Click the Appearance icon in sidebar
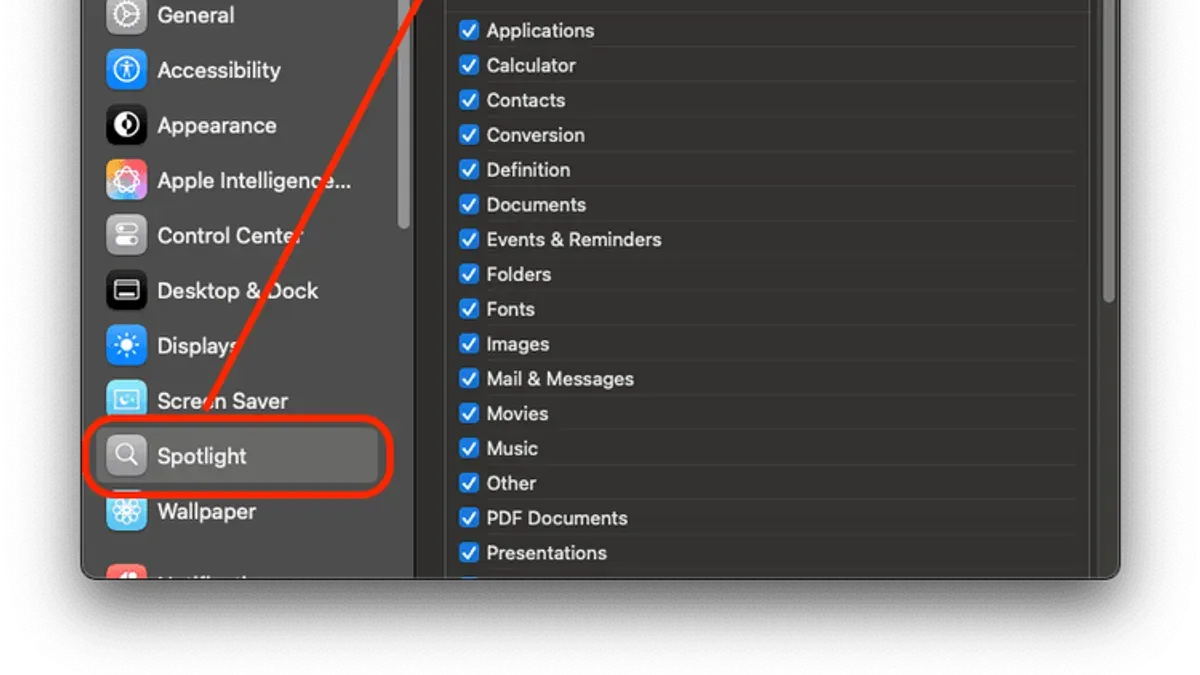 (127, 125)
